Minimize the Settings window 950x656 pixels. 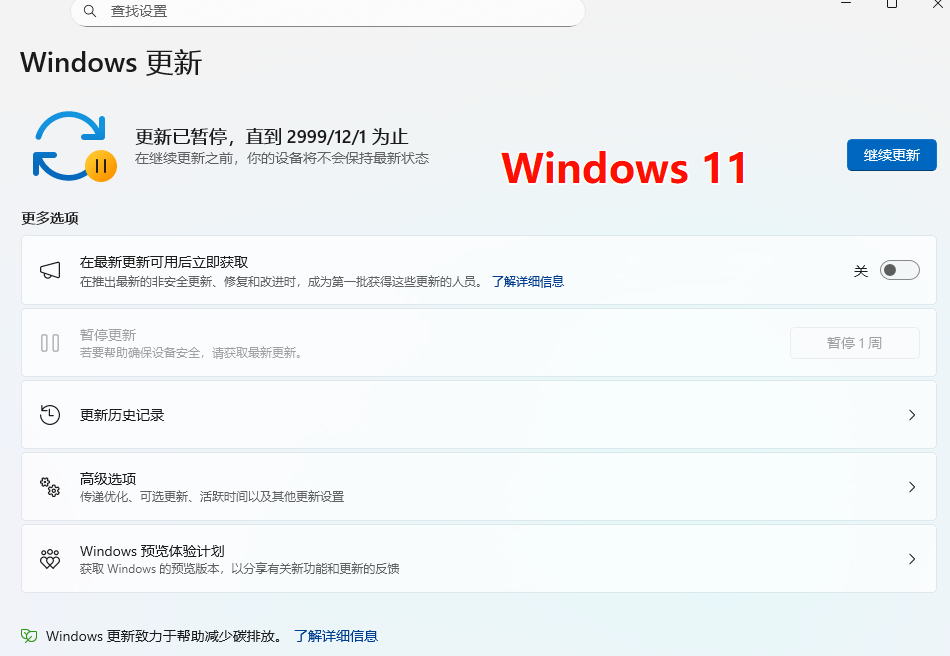click(846, 4)
